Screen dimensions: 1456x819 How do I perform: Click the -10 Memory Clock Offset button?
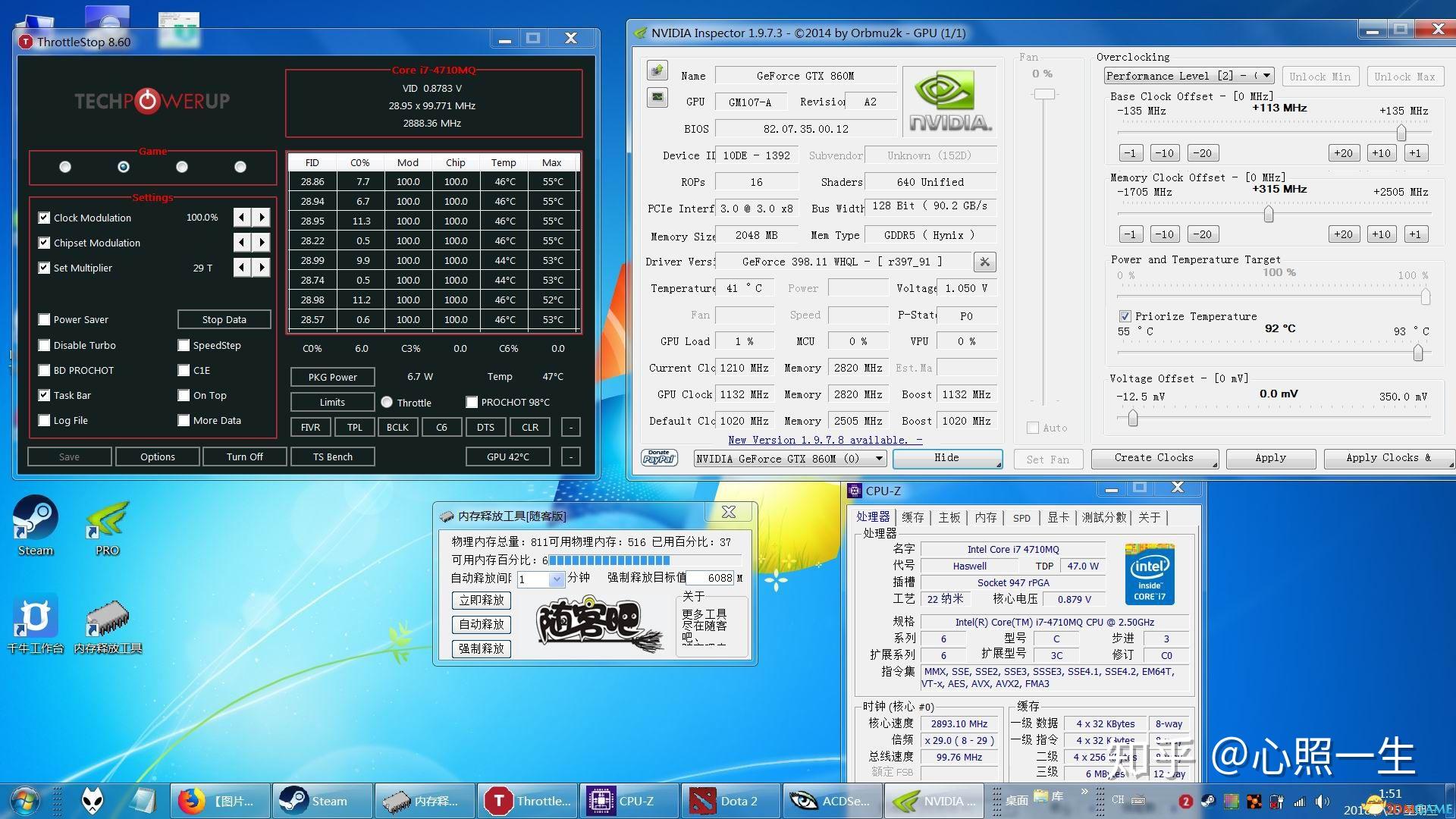click(x=1164, y=234)
